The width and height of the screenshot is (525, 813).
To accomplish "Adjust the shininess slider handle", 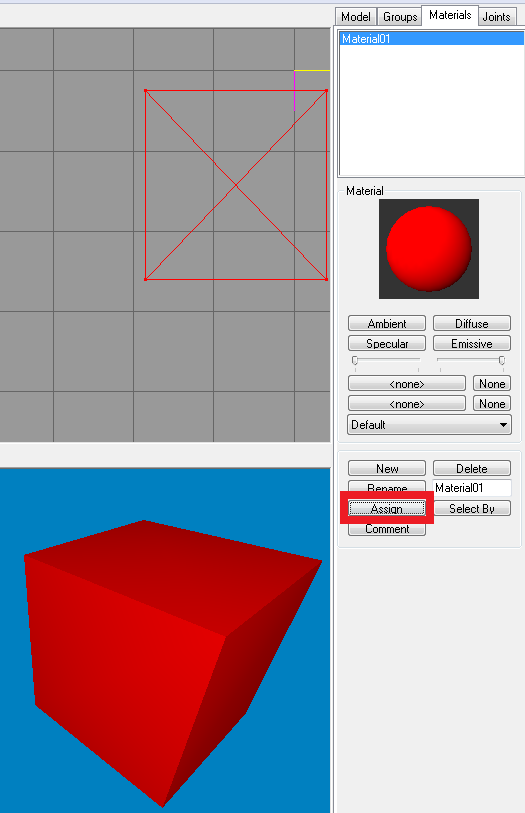I will tap(355, 360).
